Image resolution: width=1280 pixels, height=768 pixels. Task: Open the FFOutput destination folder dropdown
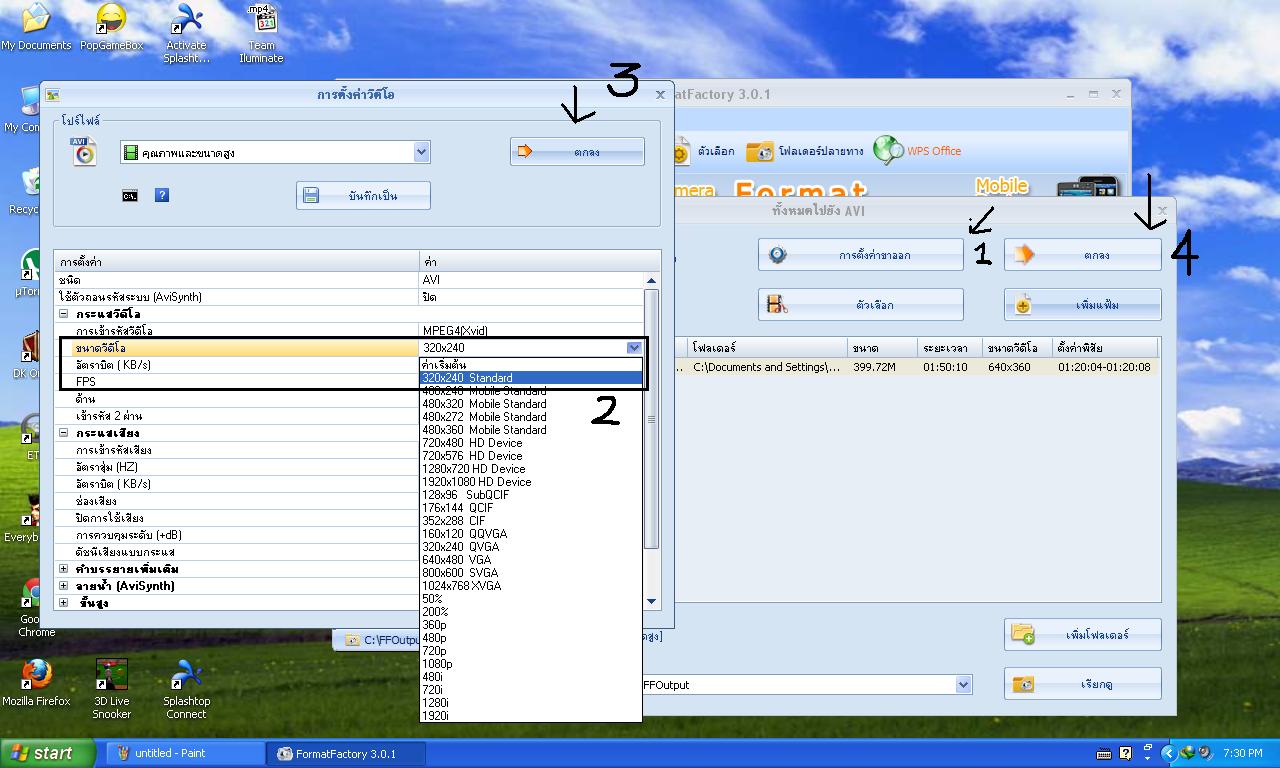tap(963, 685)
